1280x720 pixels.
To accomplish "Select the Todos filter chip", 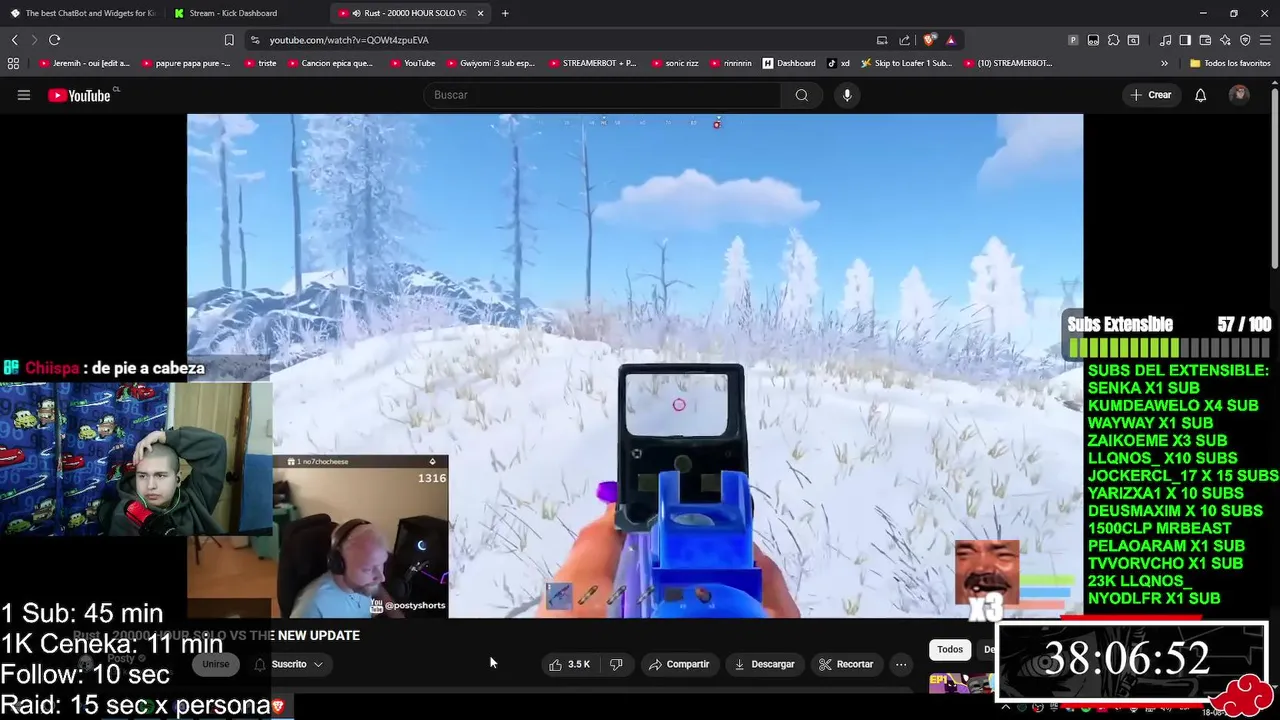I will tap(950, 650).
